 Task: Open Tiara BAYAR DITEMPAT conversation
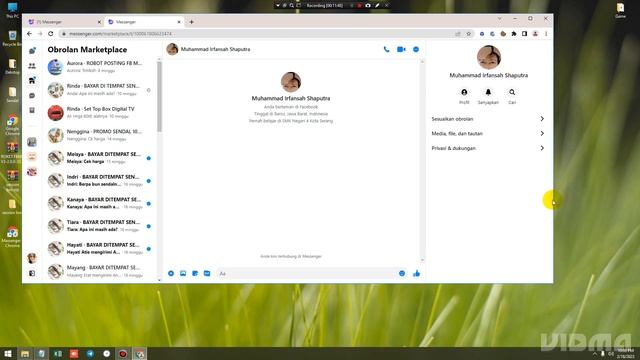click(x=99, y=226)
